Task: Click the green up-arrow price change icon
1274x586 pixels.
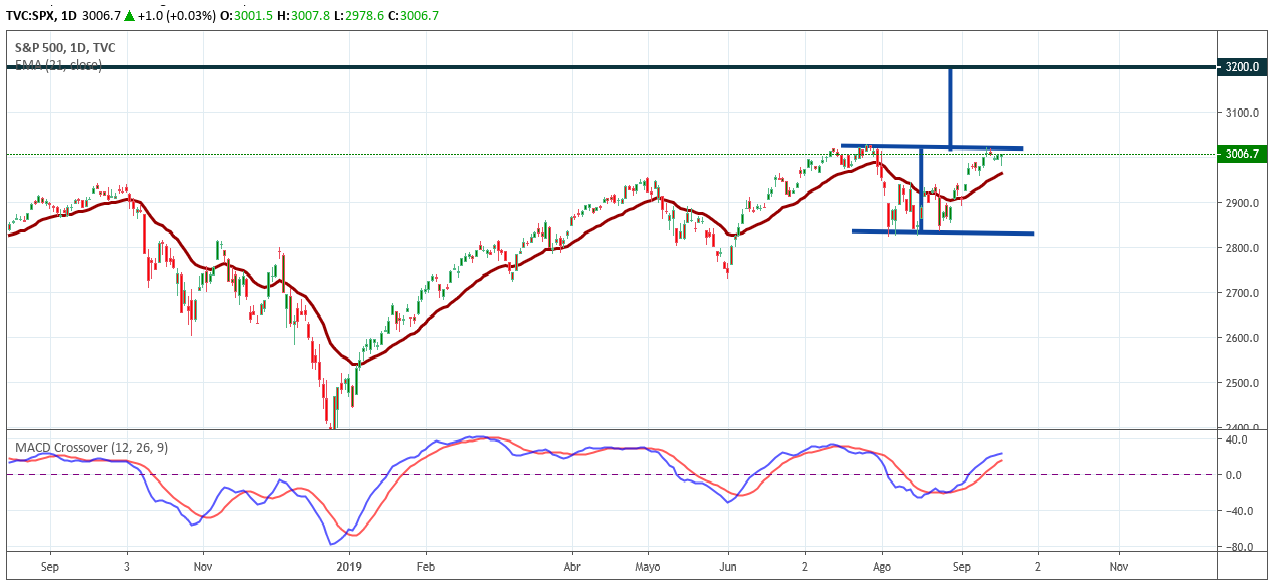Action: coord(130,16)
